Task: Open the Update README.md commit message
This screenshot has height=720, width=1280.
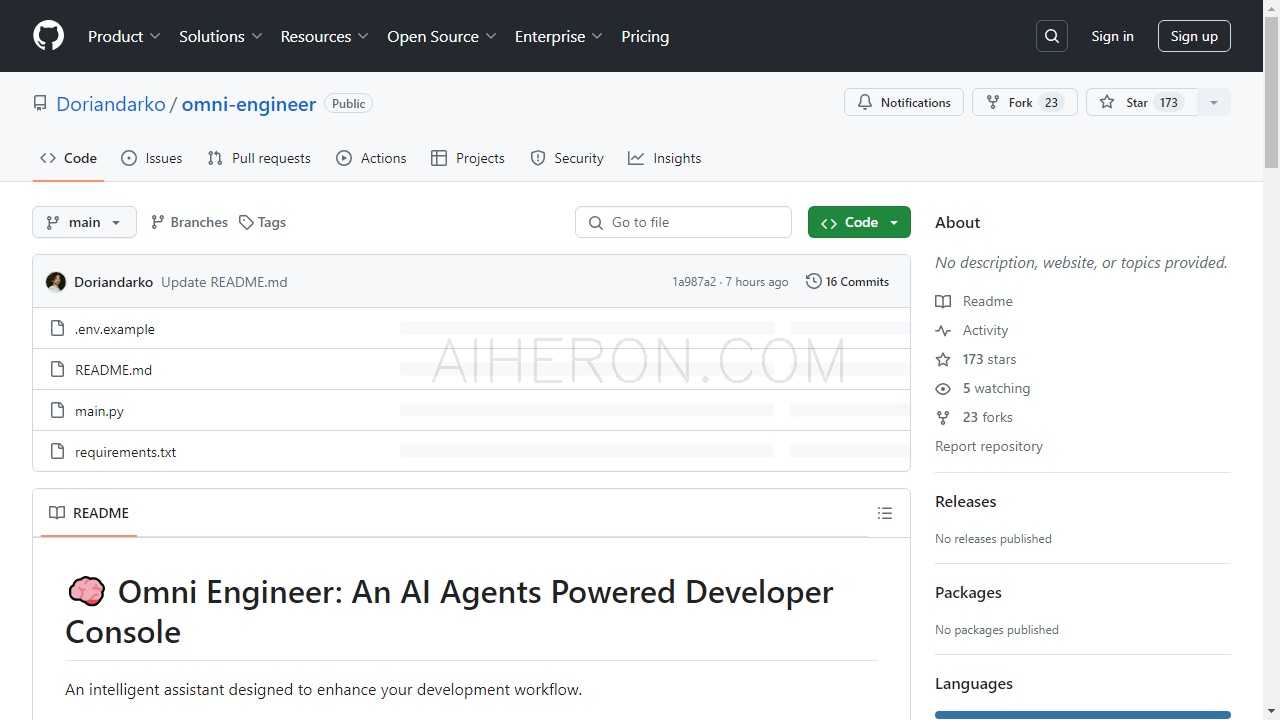Action: (x=224, y=282)
